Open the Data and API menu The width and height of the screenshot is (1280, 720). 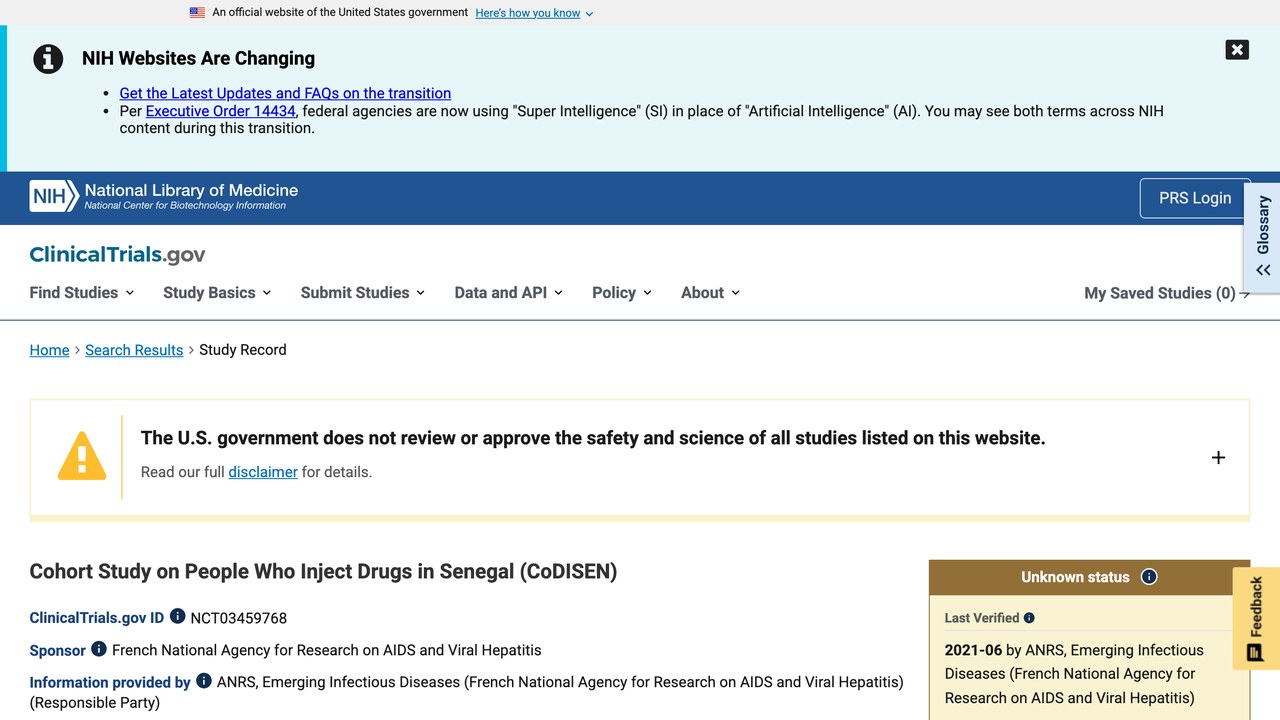pos(509,293)
